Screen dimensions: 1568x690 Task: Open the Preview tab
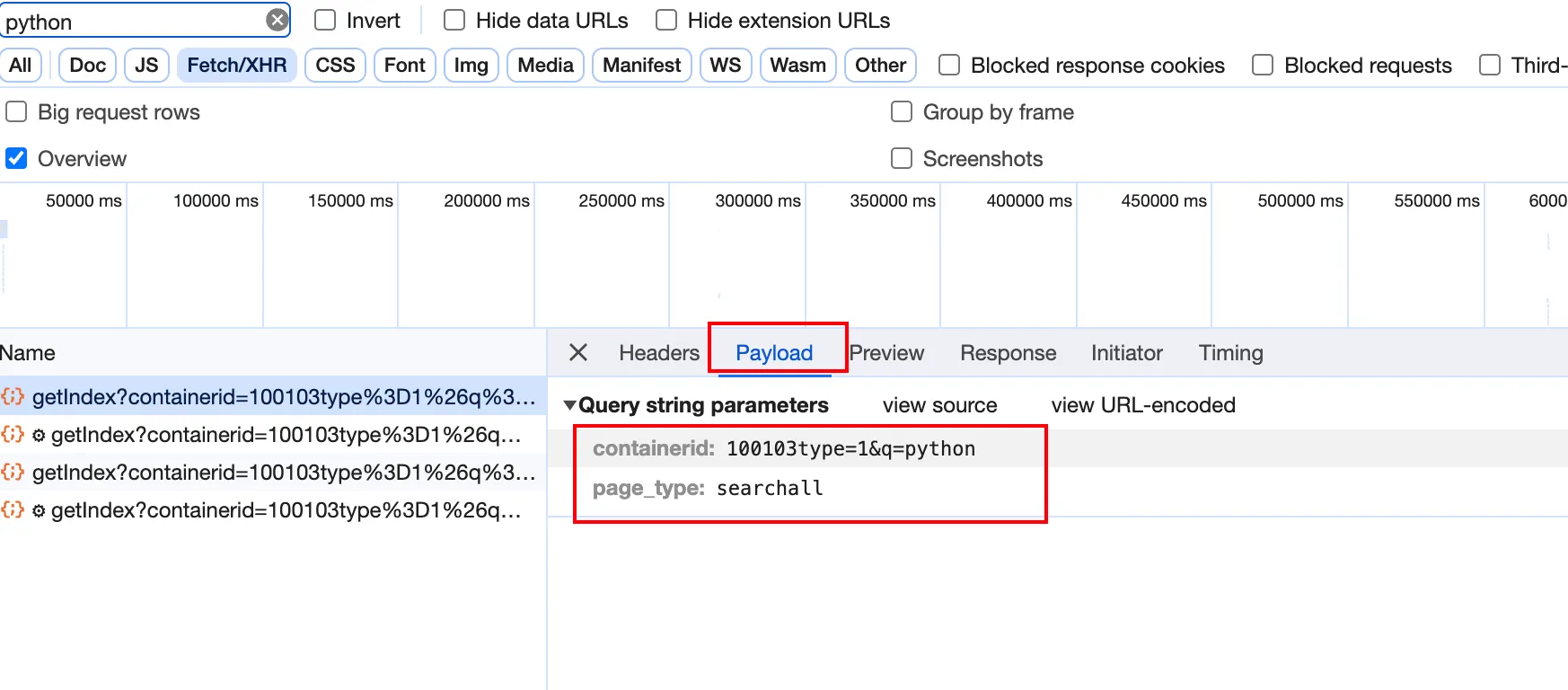point(886,353)
